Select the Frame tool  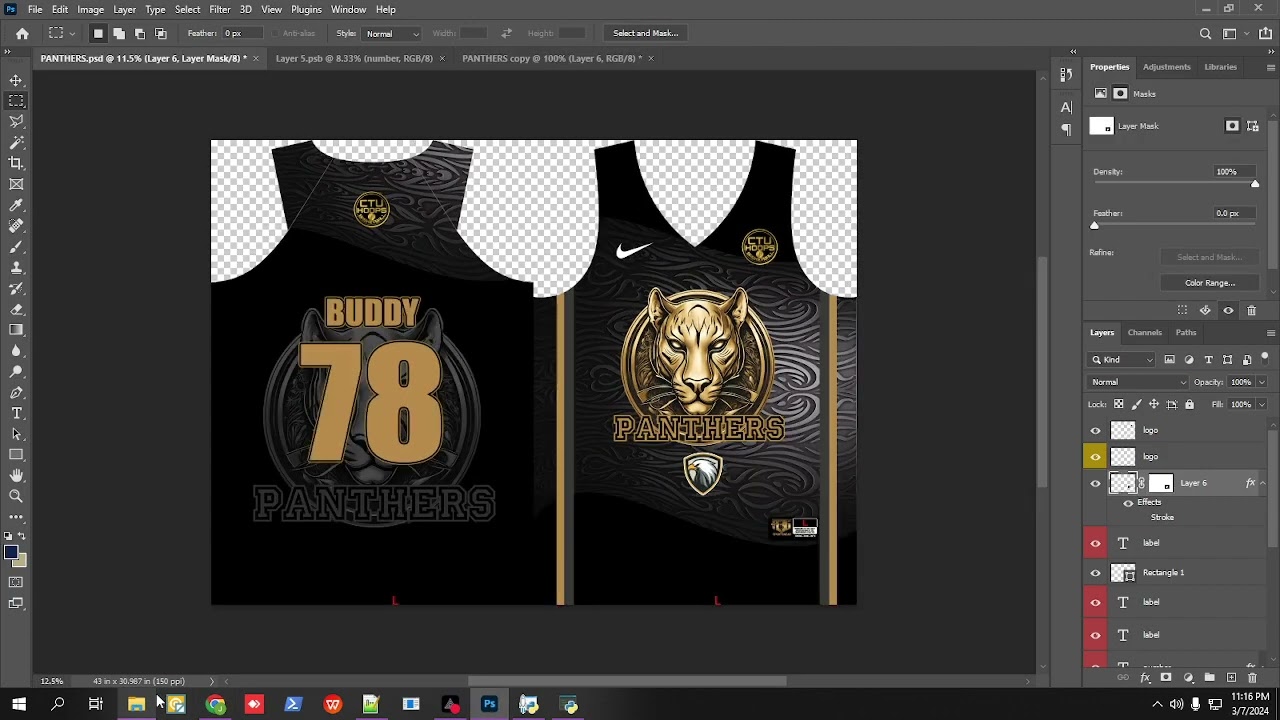click(16, 184)
